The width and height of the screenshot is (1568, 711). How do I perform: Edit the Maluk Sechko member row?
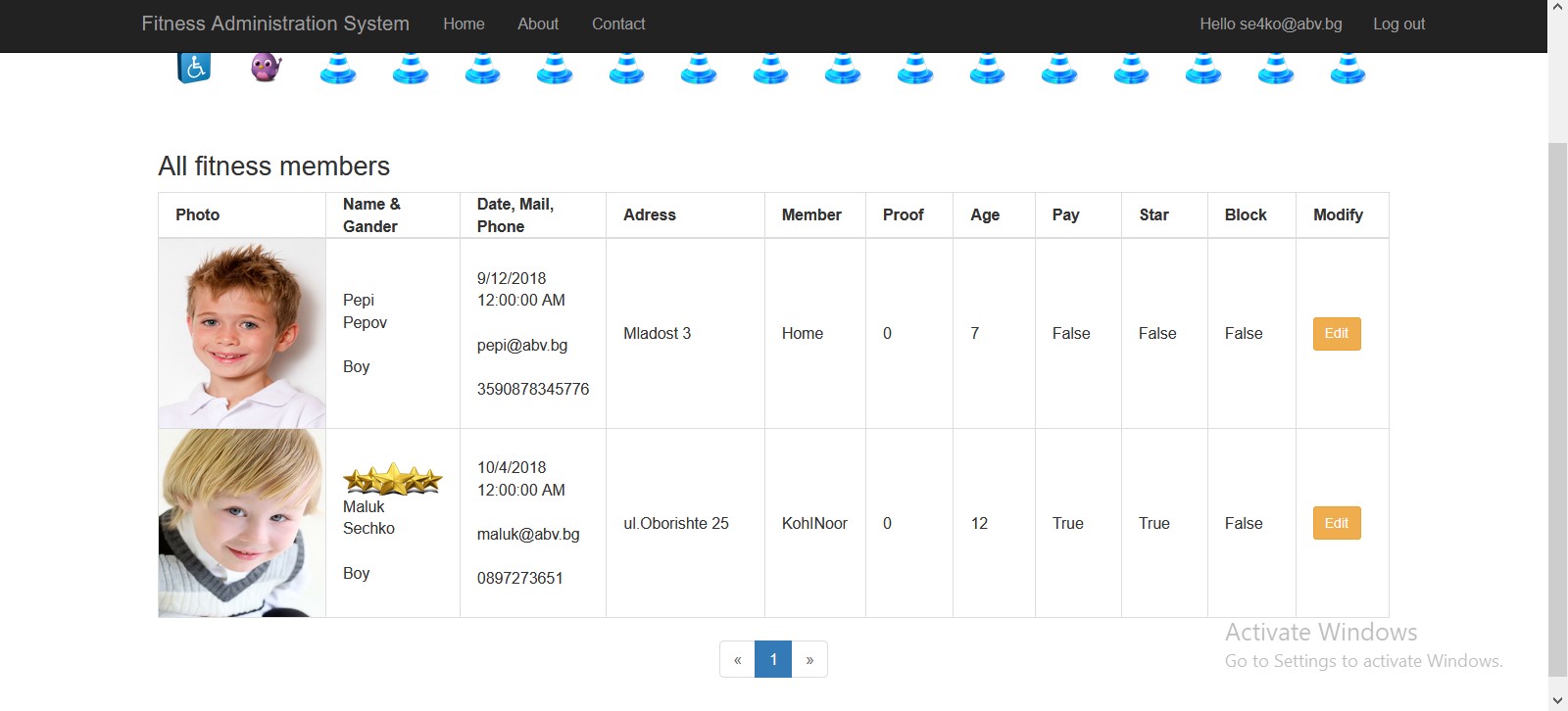pyautogui.click(x=1337, y=523)
